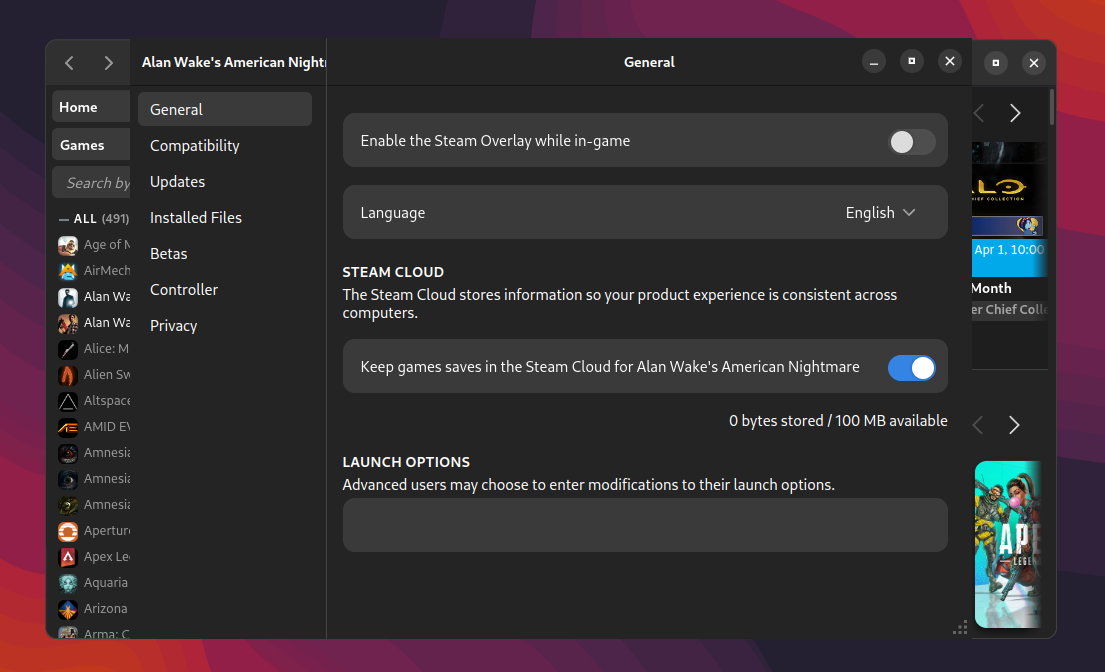Image resolution: width=1105 pixels, height=672 pixels.
Task: Click the Apr 1, 10:00 event label
Action: [x=1009, y=249]
